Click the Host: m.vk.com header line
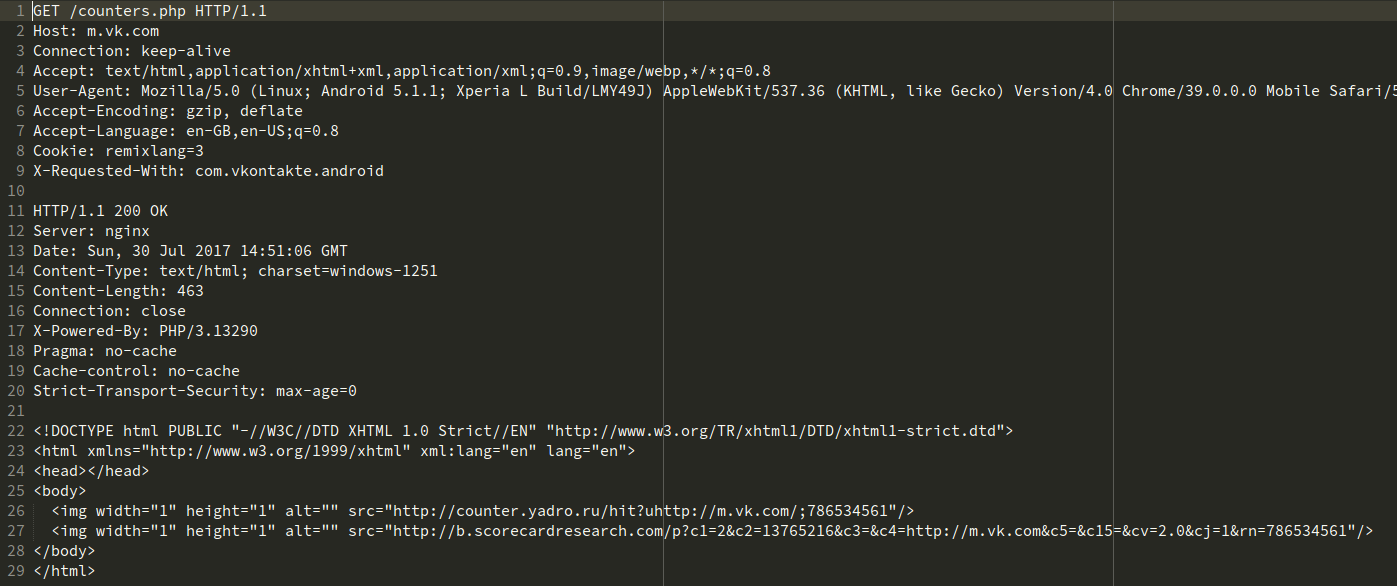The height and width of the screenshot is (586, 1397). click(96, 31)
